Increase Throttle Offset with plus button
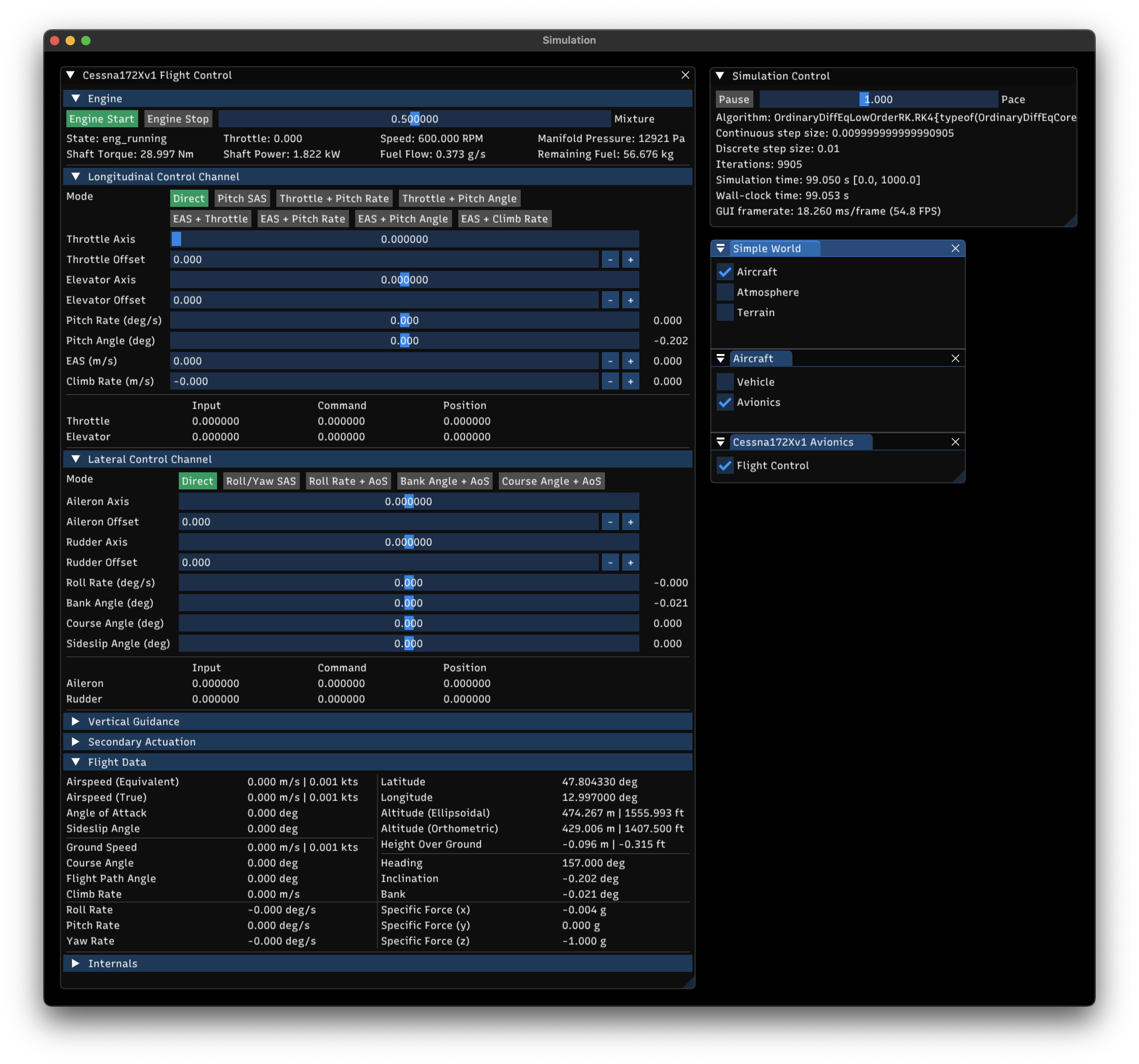The width and height of the screenshot is (1139, 1064). coord(630,260)
